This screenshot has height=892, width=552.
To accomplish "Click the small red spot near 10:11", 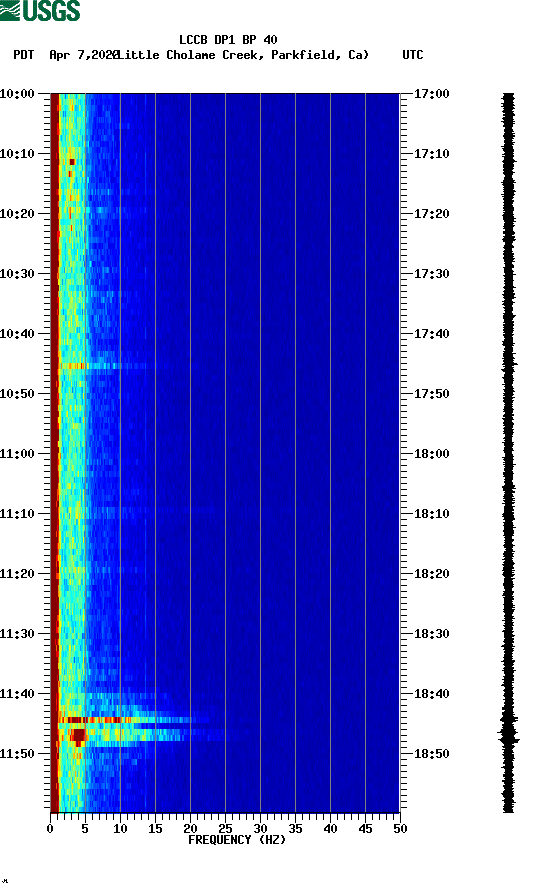I will point(72,162).
